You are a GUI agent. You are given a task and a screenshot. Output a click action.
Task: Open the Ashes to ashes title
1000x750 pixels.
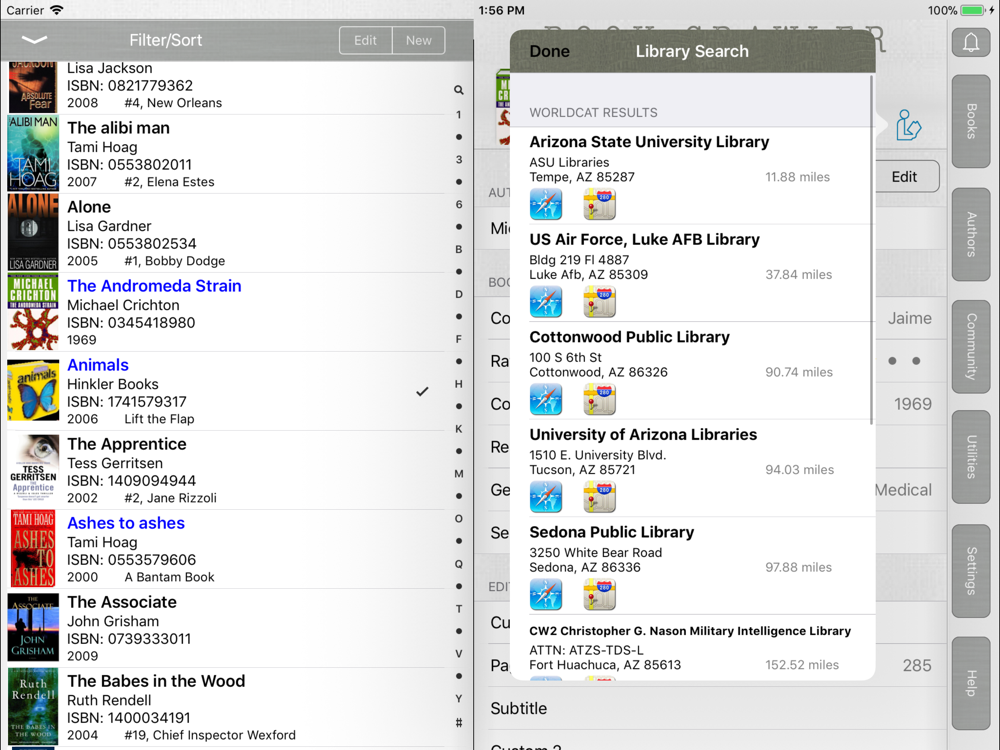(126, 523)
